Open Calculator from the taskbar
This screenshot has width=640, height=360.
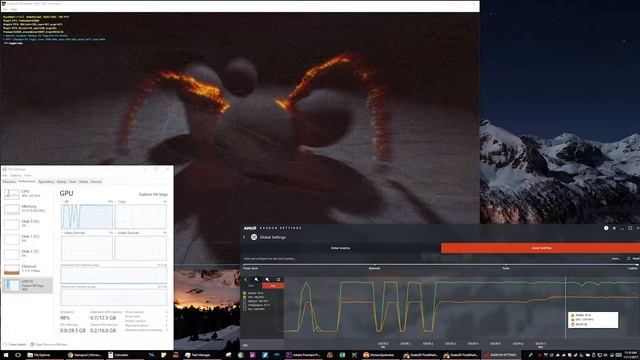pyautogui.click(x=124, y=355)
